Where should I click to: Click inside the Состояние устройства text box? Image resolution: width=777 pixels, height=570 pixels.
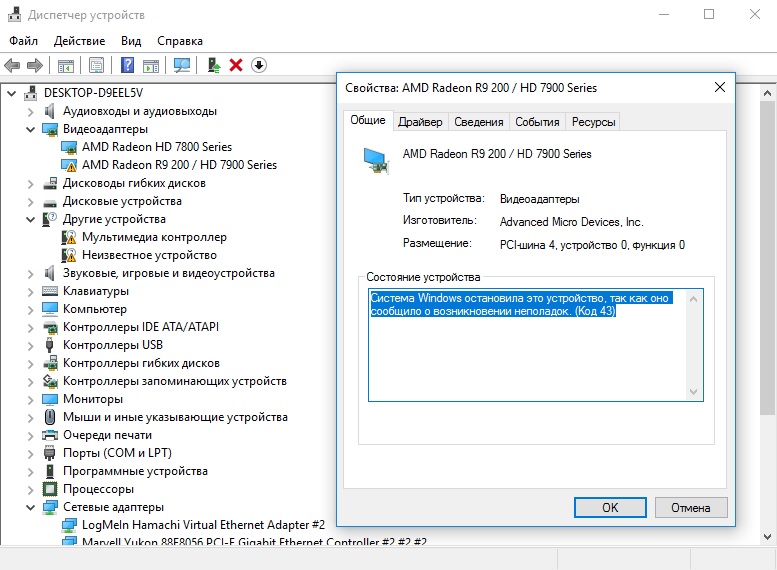[x=536, y=345]
